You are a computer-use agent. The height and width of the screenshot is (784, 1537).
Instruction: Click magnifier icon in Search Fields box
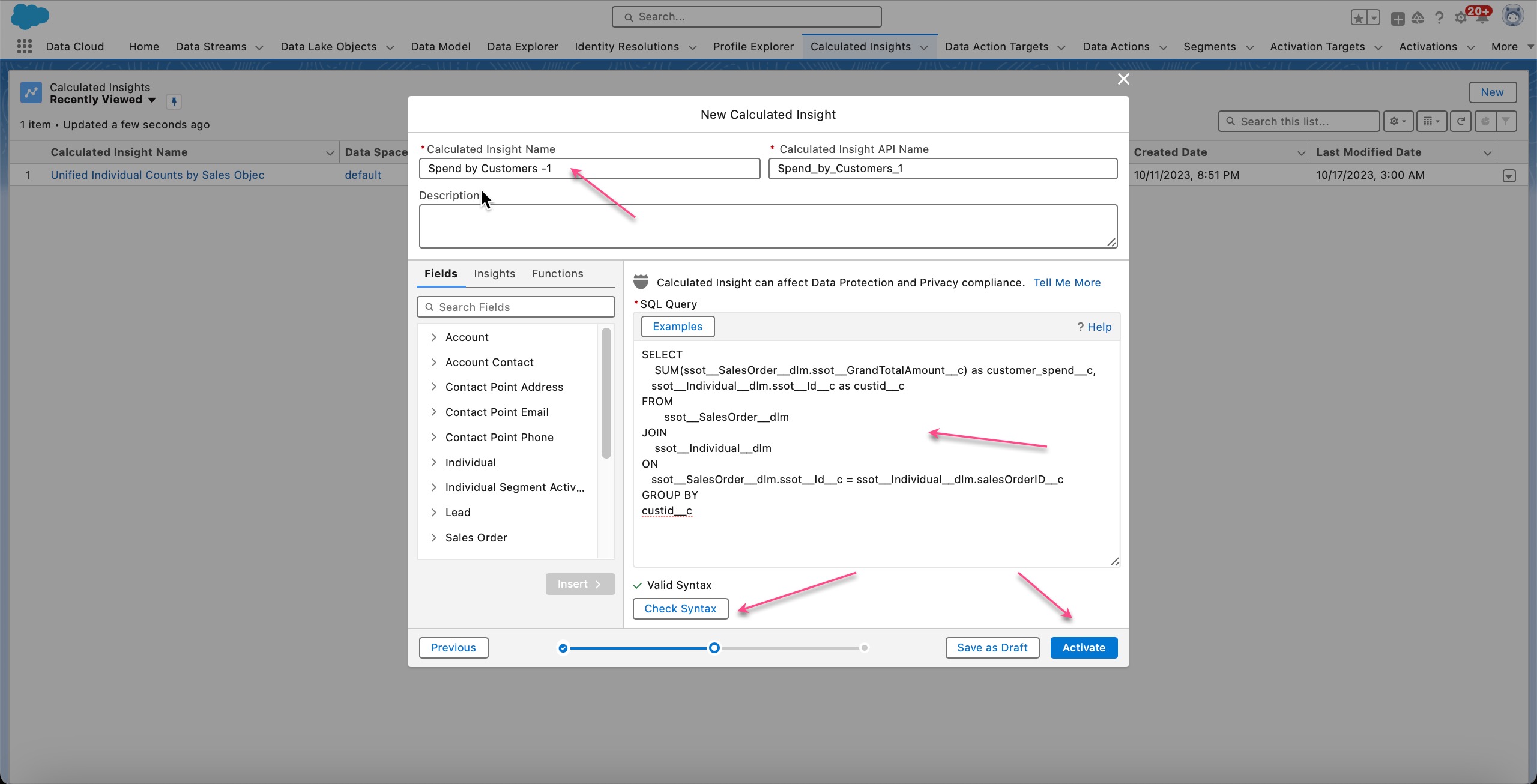pos(429,307)
